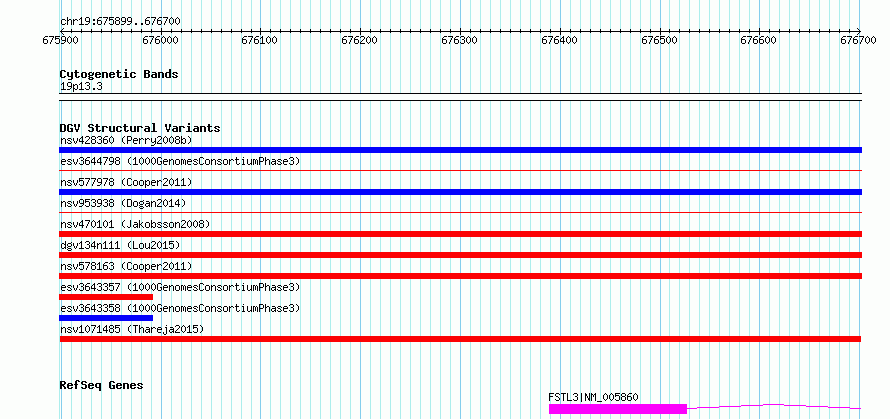
Task: Select the thin red line for nsv953938
Action: (x=460, y=212)
